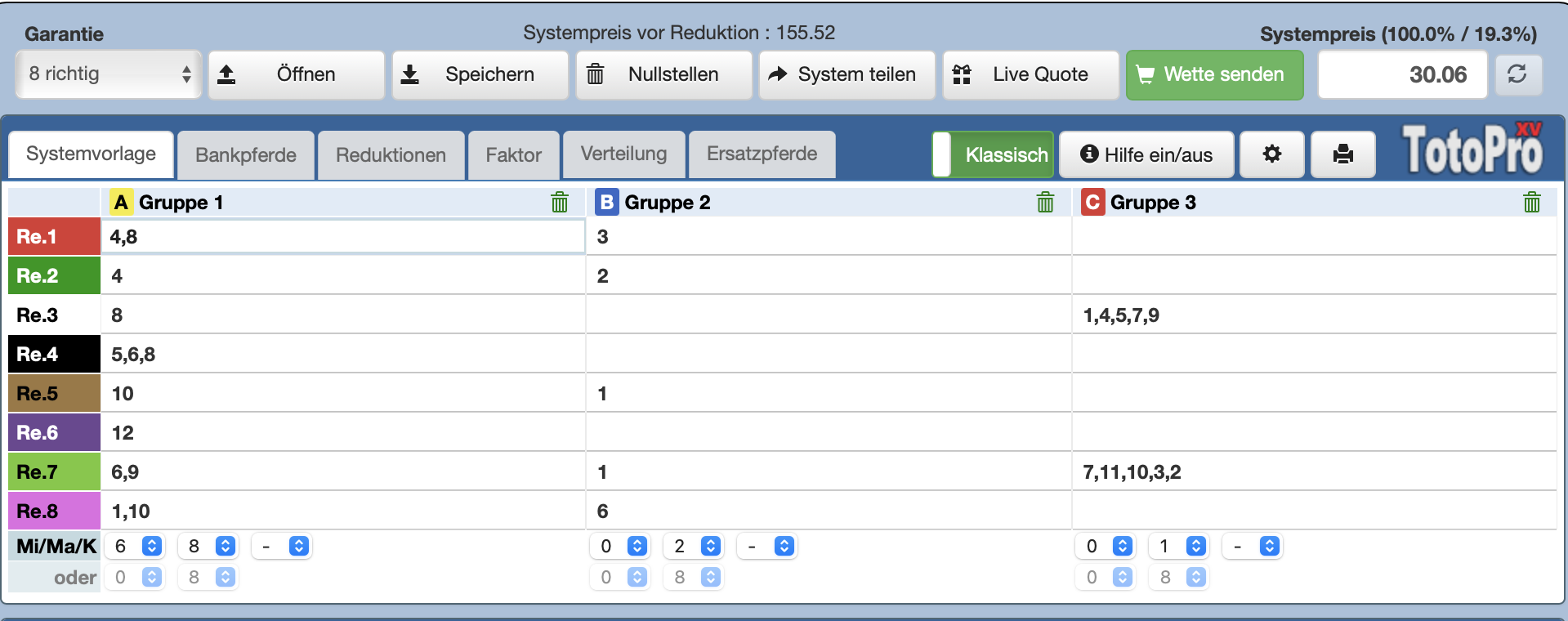Send the bet with Wette senden
The image size is (1568, 621).
1214,74
